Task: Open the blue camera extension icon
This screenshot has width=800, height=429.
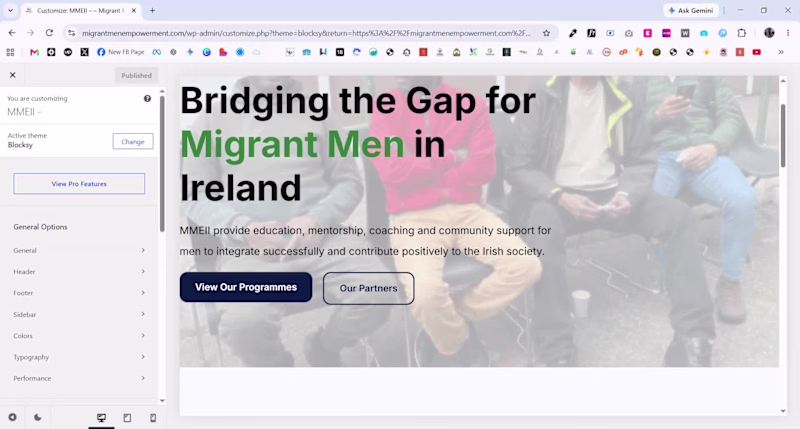Action: click(x=704, y=33)
